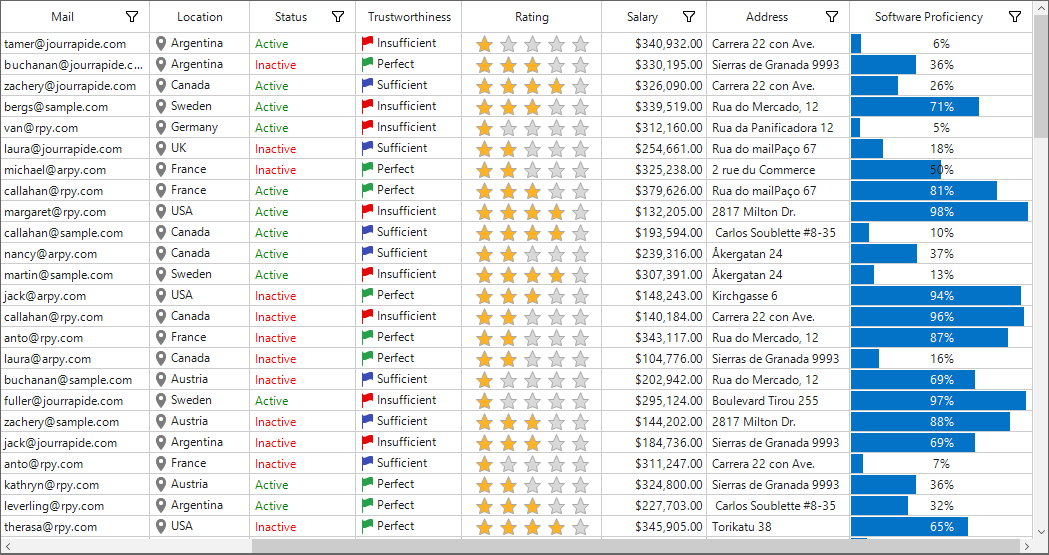Viewport: 1049px width, 555px height.
Task: Sort by the Salary column header
Action: click(x=642, y=17)
